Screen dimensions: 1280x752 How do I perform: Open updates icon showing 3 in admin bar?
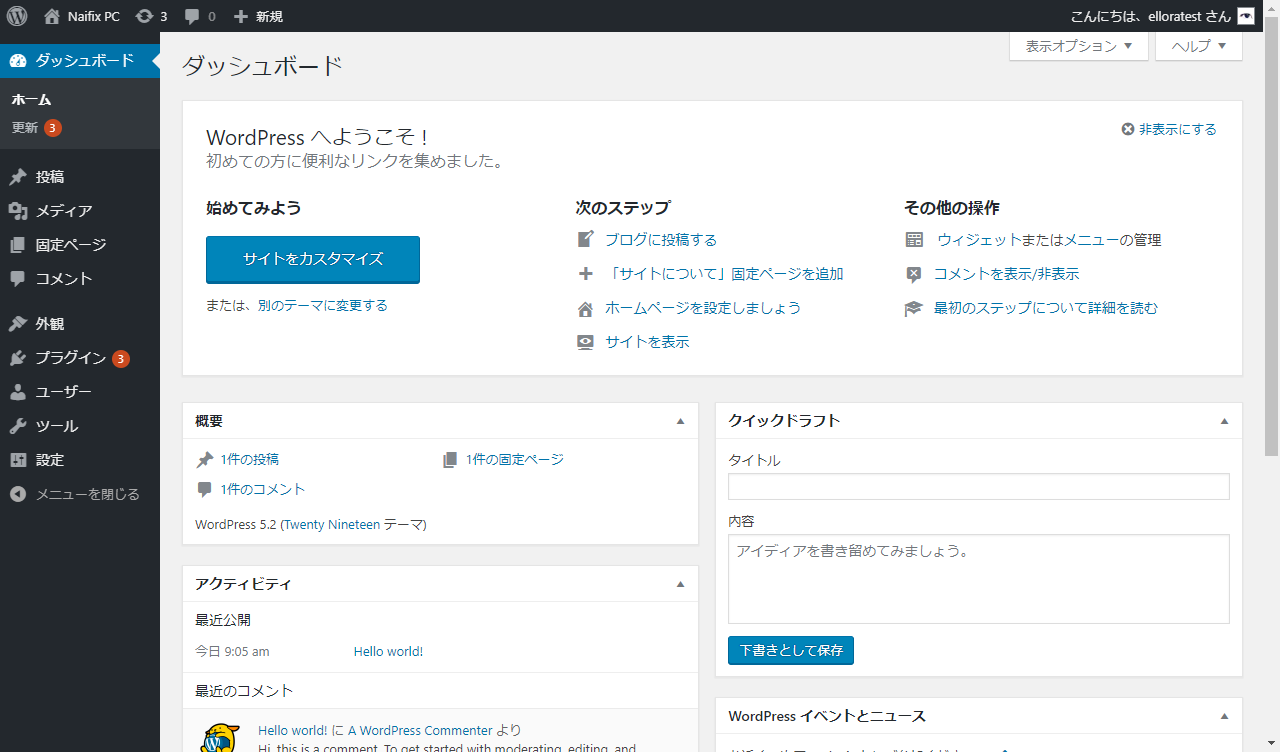tap(144, 16)
